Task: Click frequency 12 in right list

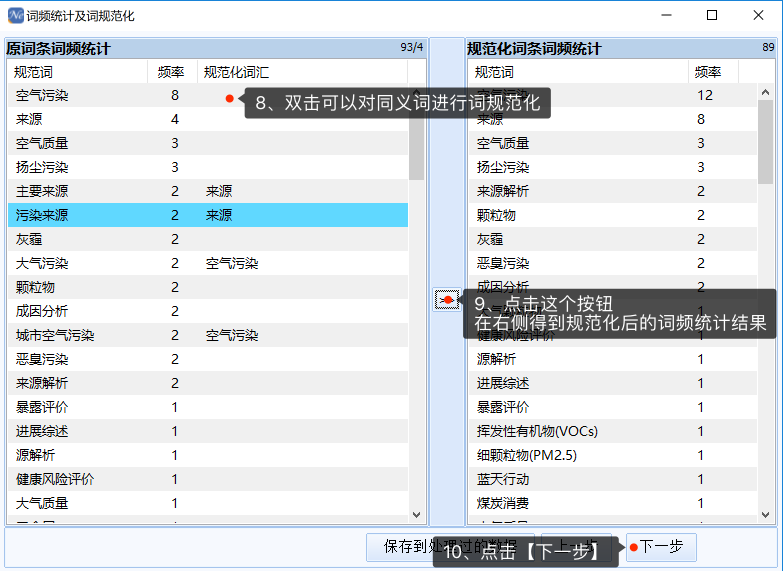Action: click(x=705, y=95)
